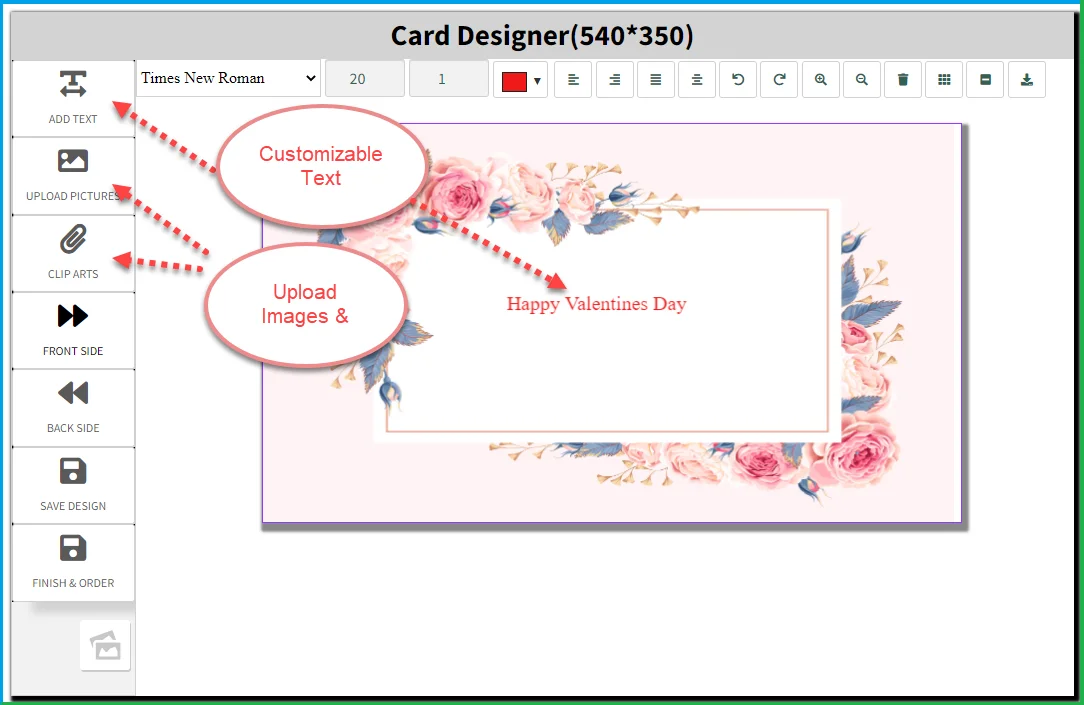
Task: Download the card design
Action: tap(1027, 79)
